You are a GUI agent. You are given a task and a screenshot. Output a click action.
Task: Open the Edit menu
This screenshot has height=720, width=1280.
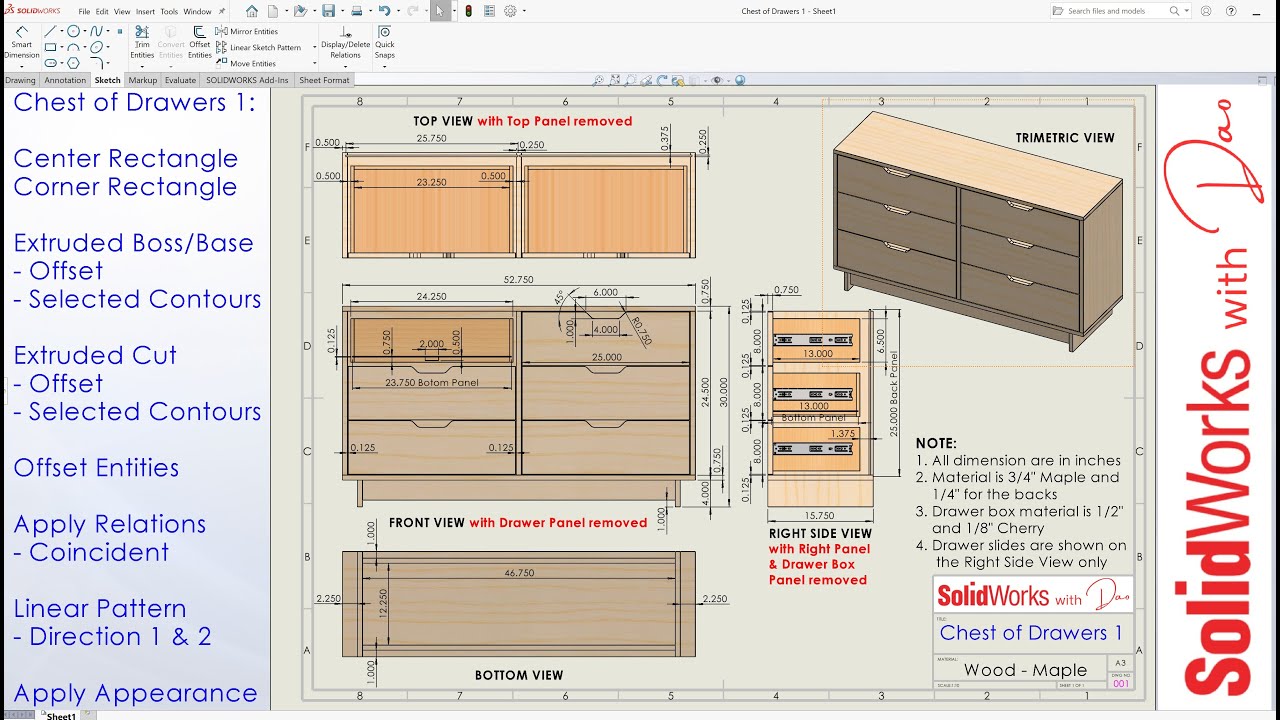pyautogui.click(x=102, y=11)
